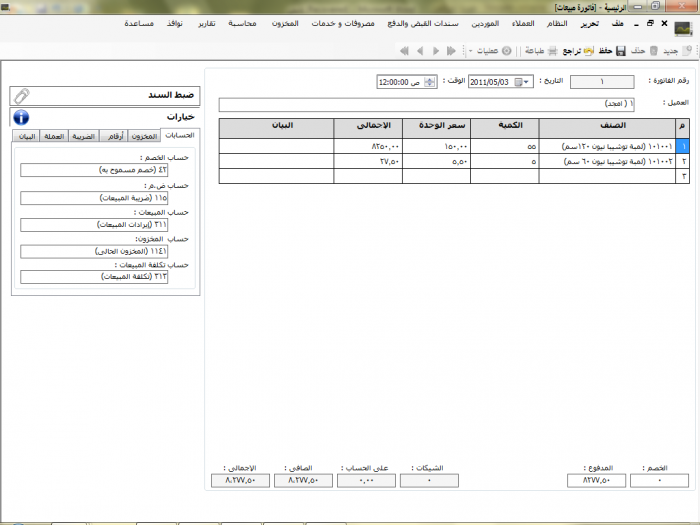Switch to the الضريبة tax tab

click(83, 136)
